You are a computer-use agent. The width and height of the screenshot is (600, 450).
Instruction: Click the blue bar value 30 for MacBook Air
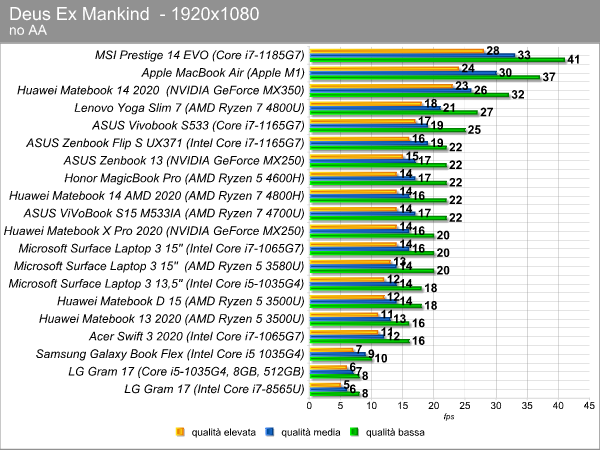pyautogui.click(x=505, y=73)
